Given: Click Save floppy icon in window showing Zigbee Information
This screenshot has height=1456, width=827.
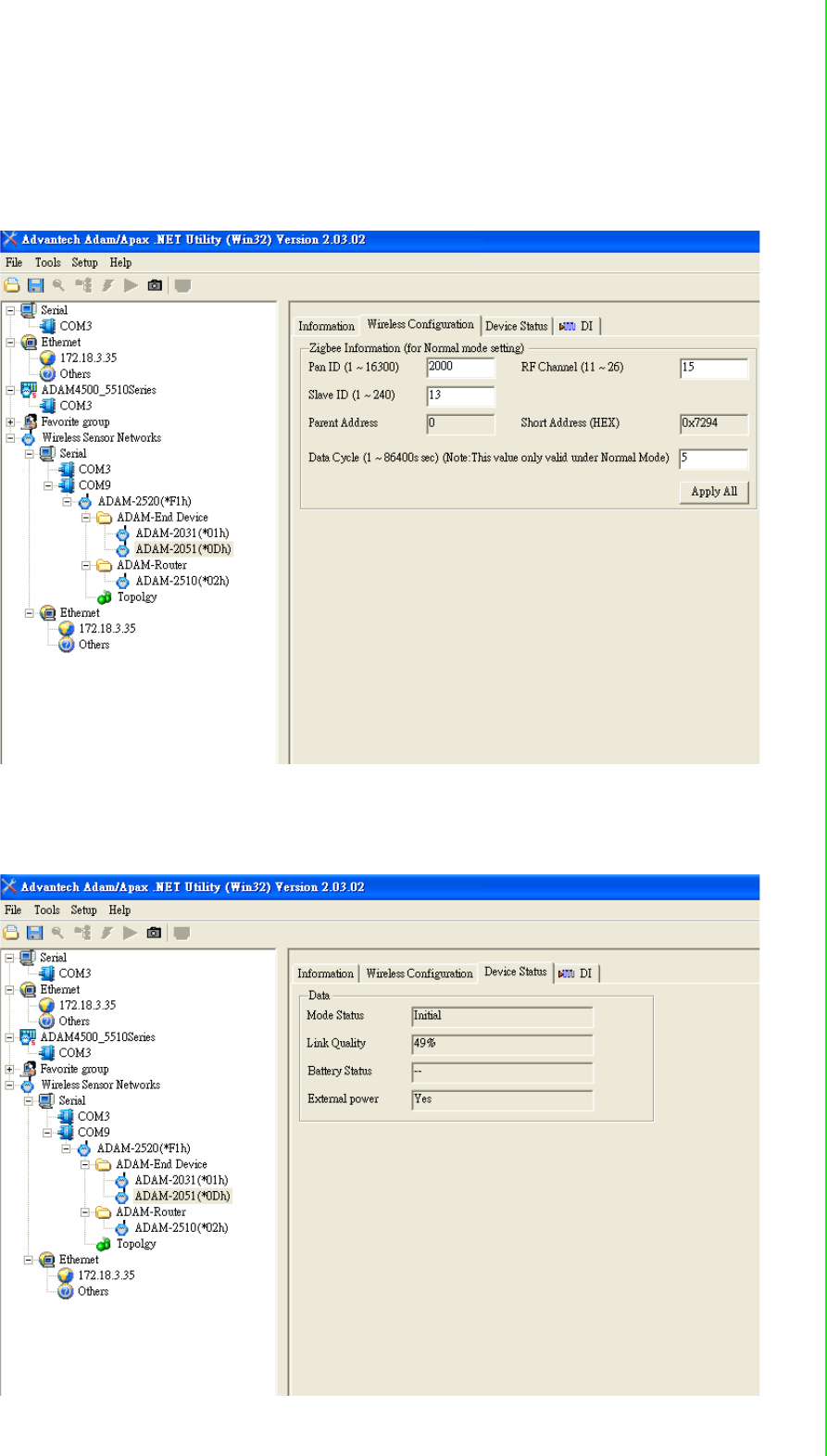Looking at the screenshot, I should pyautogui.click(x=35, y=285).
